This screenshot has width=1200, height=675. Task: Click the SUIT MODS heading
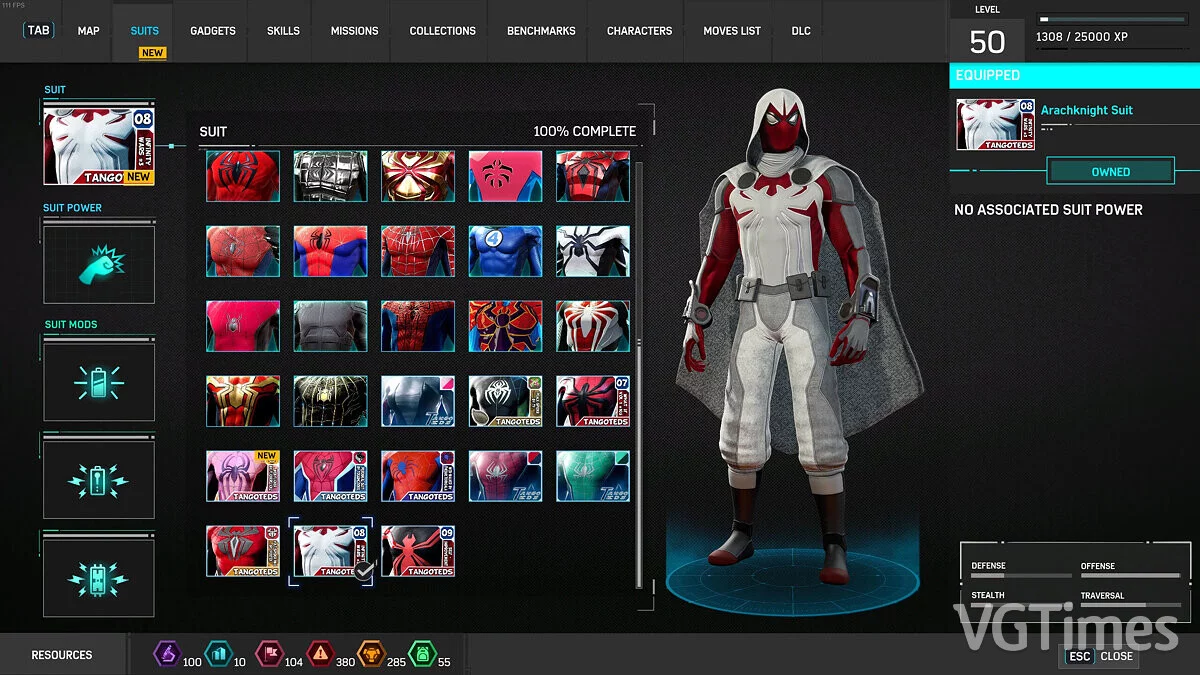pos(71,325)
